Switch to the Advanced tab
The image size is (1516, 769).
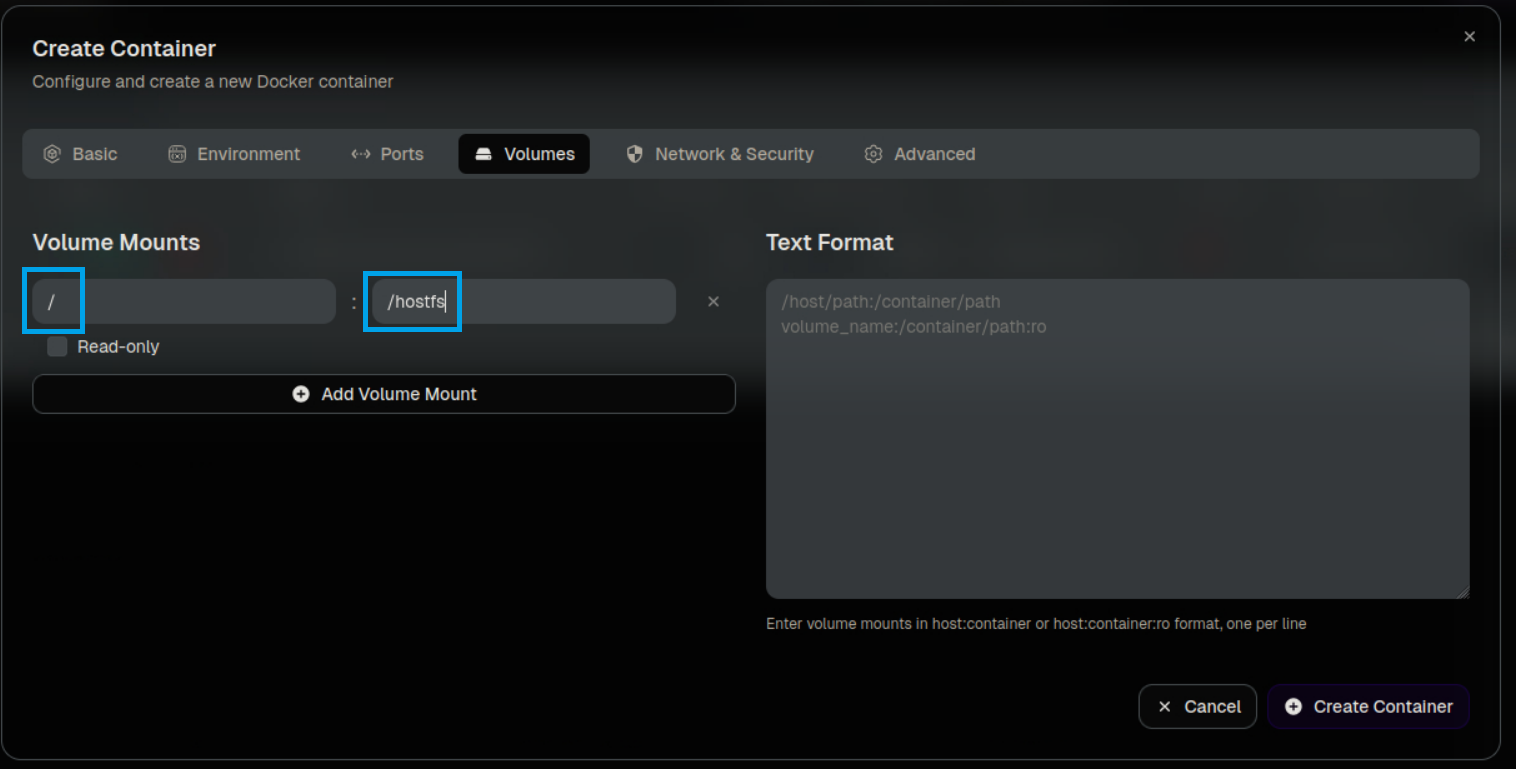tap(920, 154)
